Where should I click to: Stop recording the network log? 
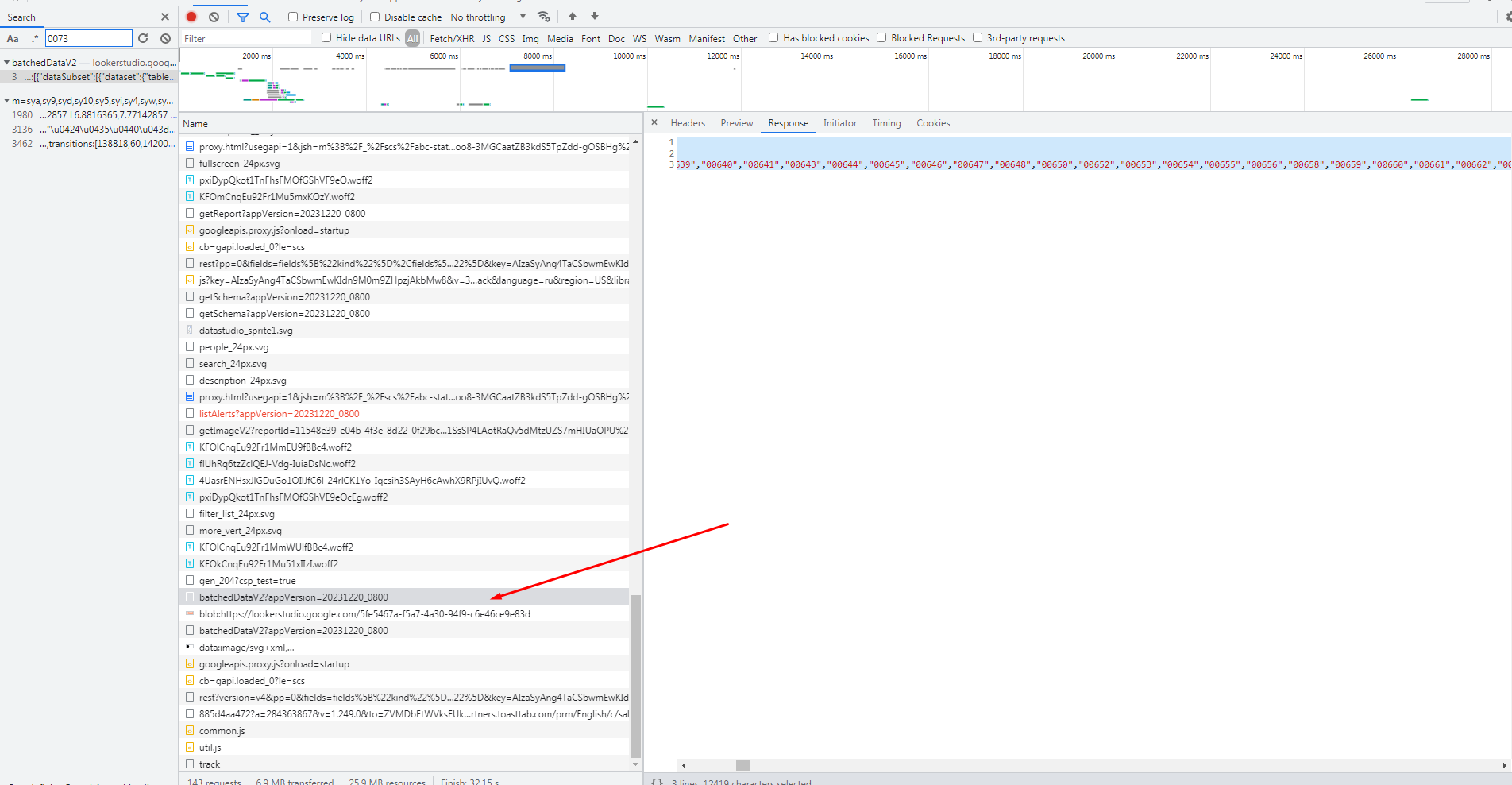(x=191, y=17)
